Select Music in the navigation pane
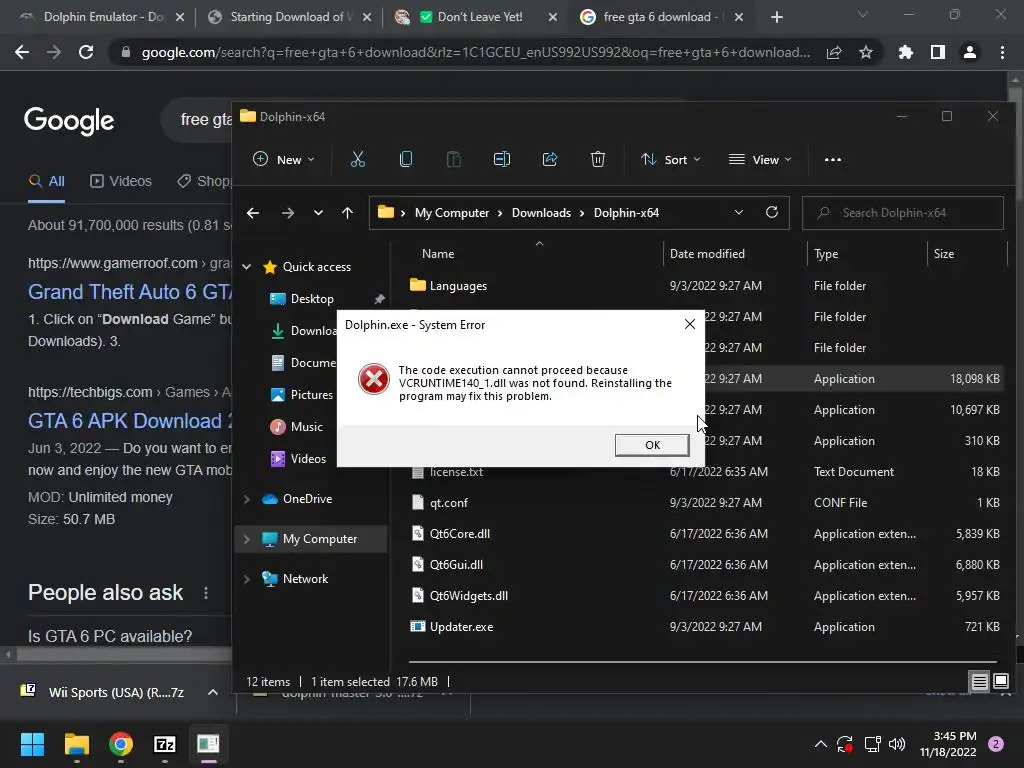This screenshot has height=768, width=1024. point(307,427)
